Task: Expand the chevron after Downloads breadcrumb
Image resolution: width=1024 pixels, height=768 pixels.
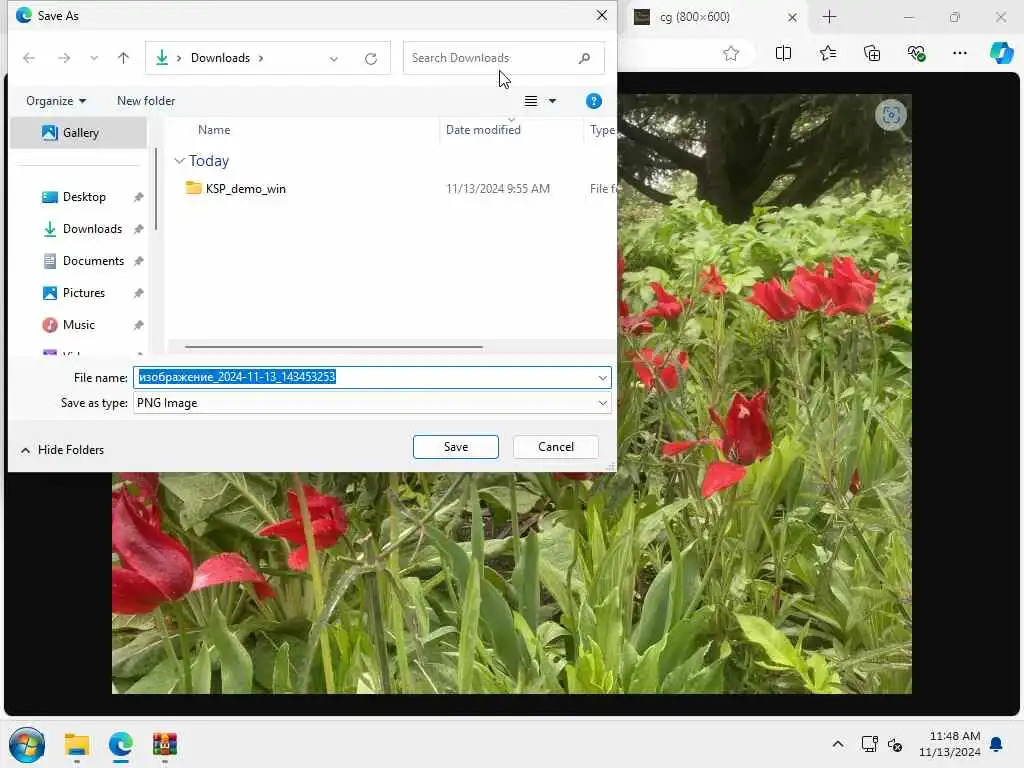Action: pos(261,58)
